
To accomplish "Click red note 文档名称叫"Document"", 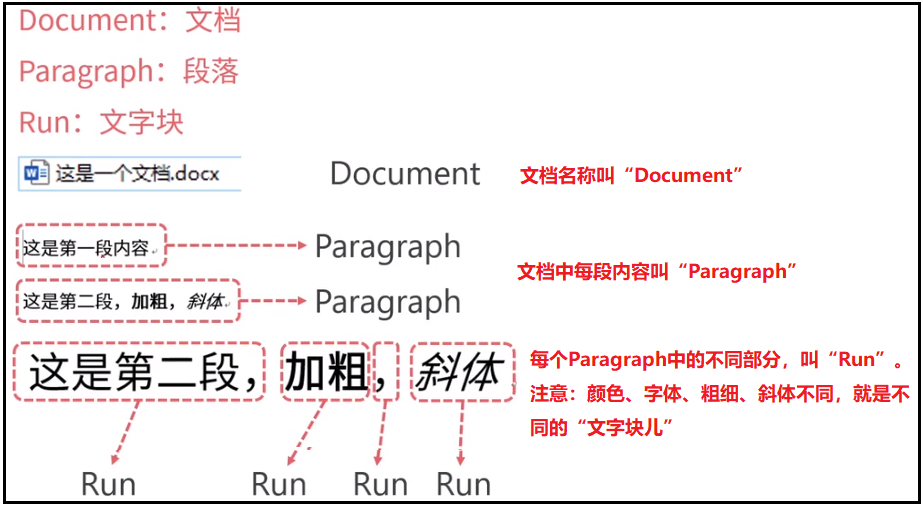I will [630, 175].
